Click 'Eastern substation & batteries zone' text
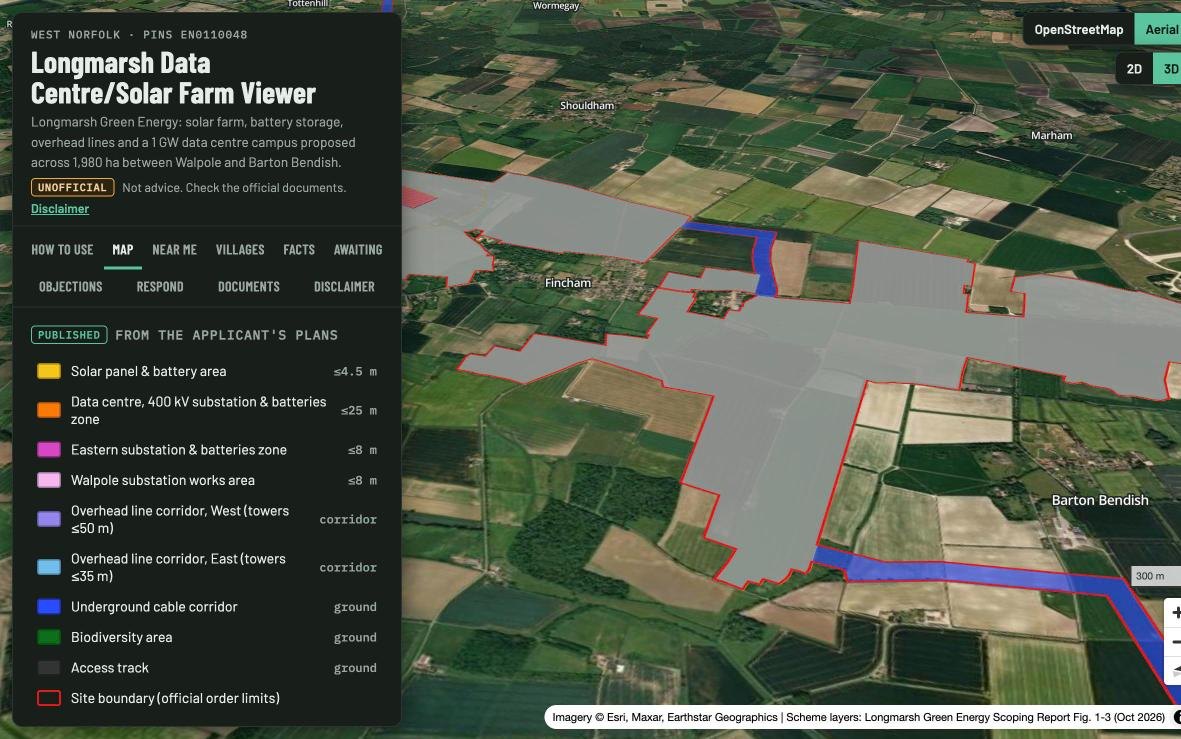This screenshot has width=1181, height=739. pyautogui.click(x=179, y=450)
